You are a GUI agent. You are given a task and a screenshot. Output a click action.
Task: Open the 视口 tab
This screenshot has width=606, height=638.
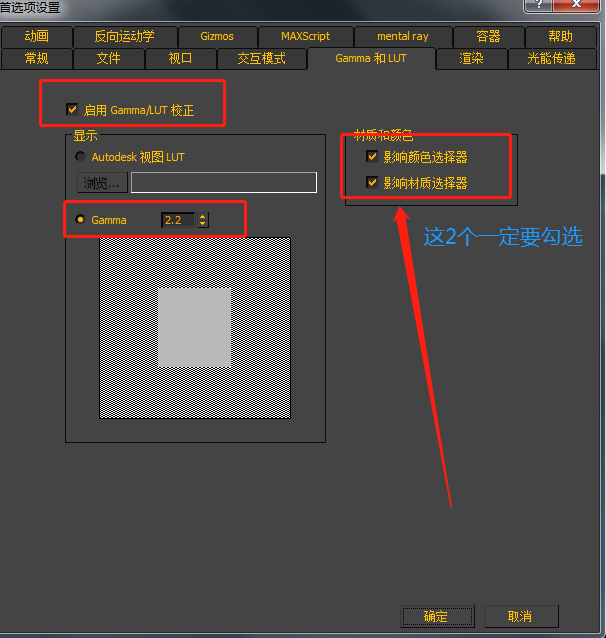pos(180,59)
